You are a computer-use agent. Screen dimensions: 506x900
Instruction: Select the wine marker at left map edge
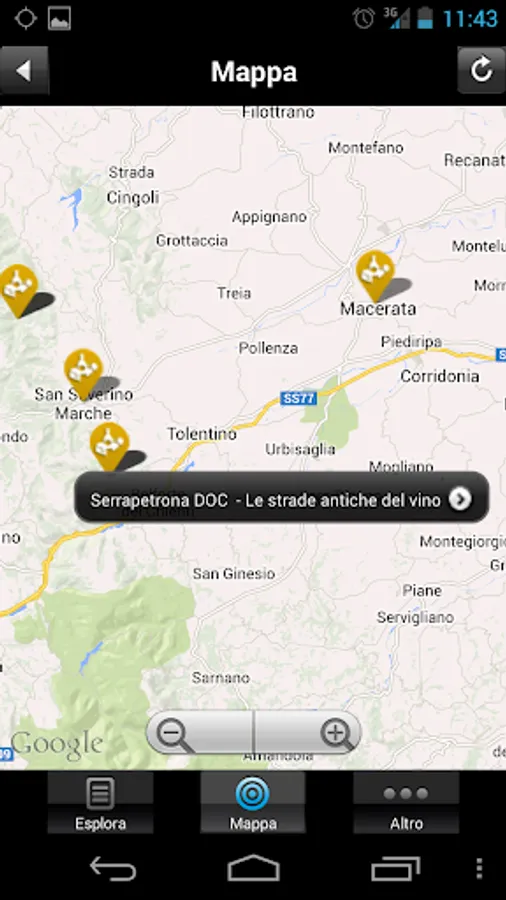click(x=18, y=290)
